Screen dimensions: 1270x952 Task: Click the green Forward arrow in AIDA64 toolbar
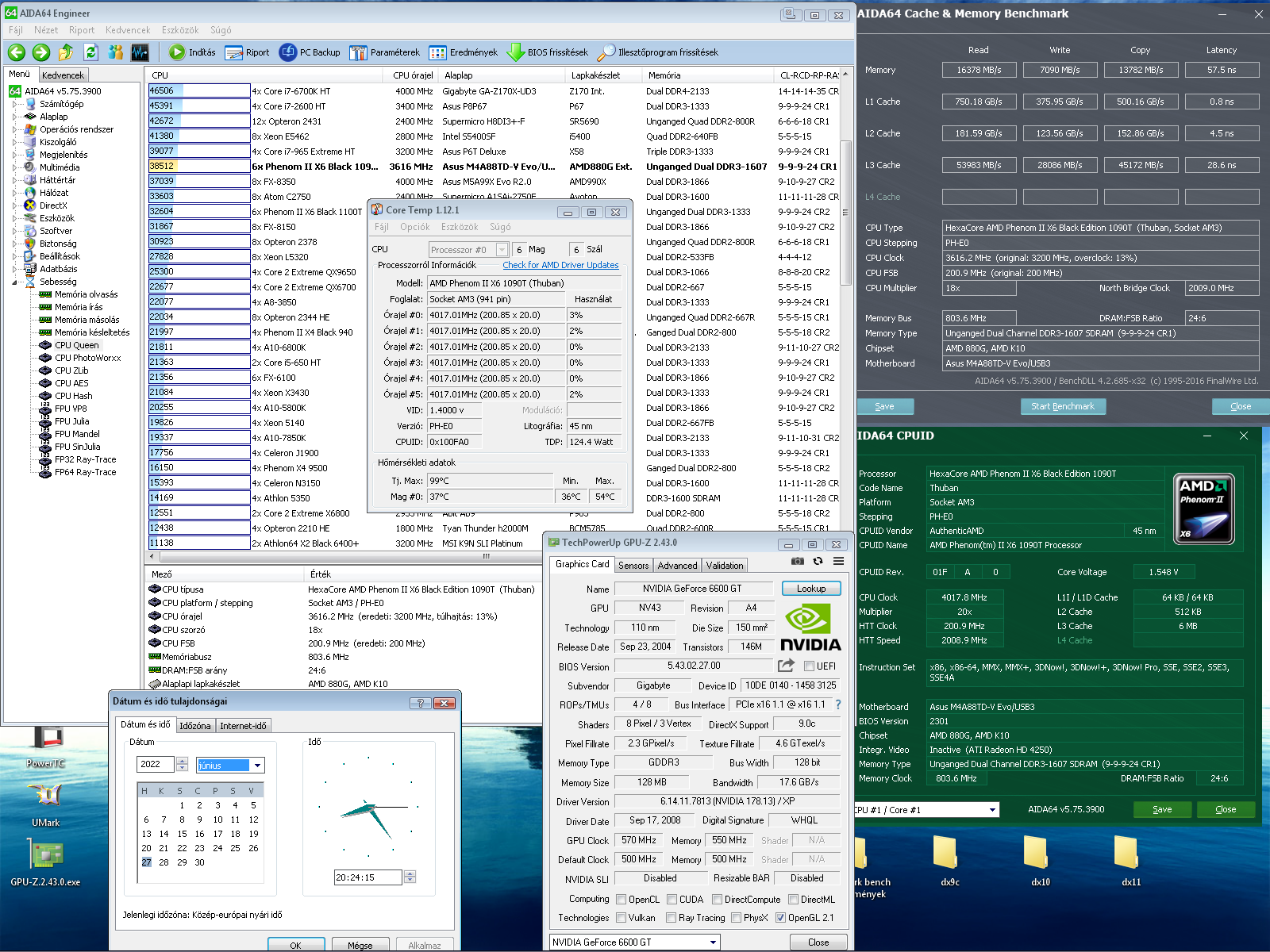point(41,52)
